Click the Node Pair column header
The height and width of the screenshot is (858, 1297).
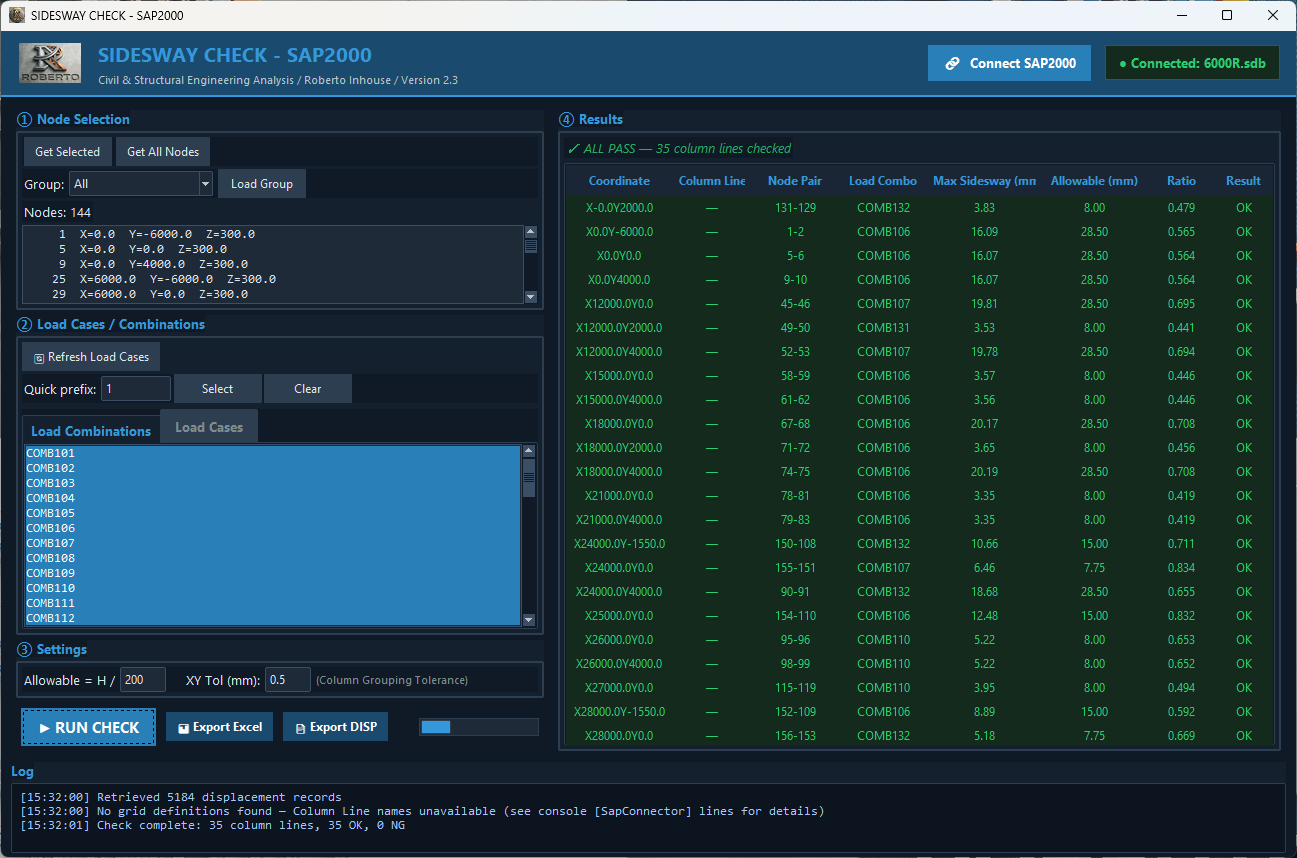(x=795, y=181)
